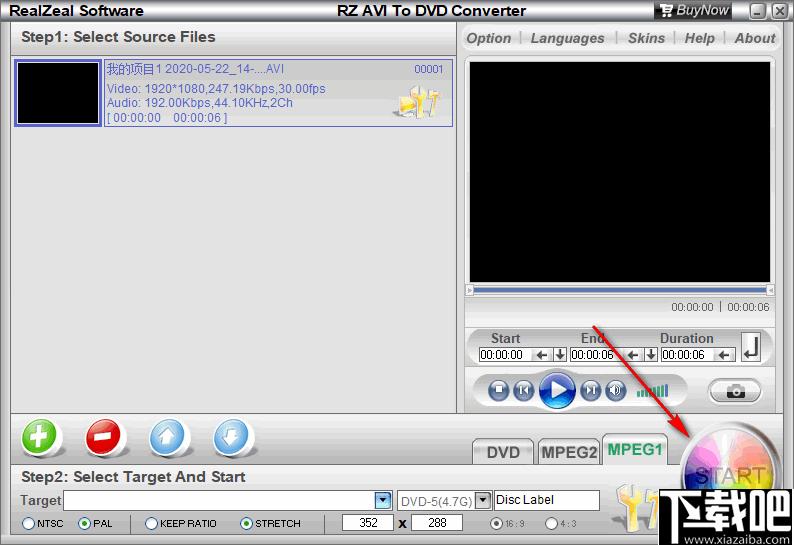794x545 pixels.
Task: Move selected file up in list
Action: [167, 437]
